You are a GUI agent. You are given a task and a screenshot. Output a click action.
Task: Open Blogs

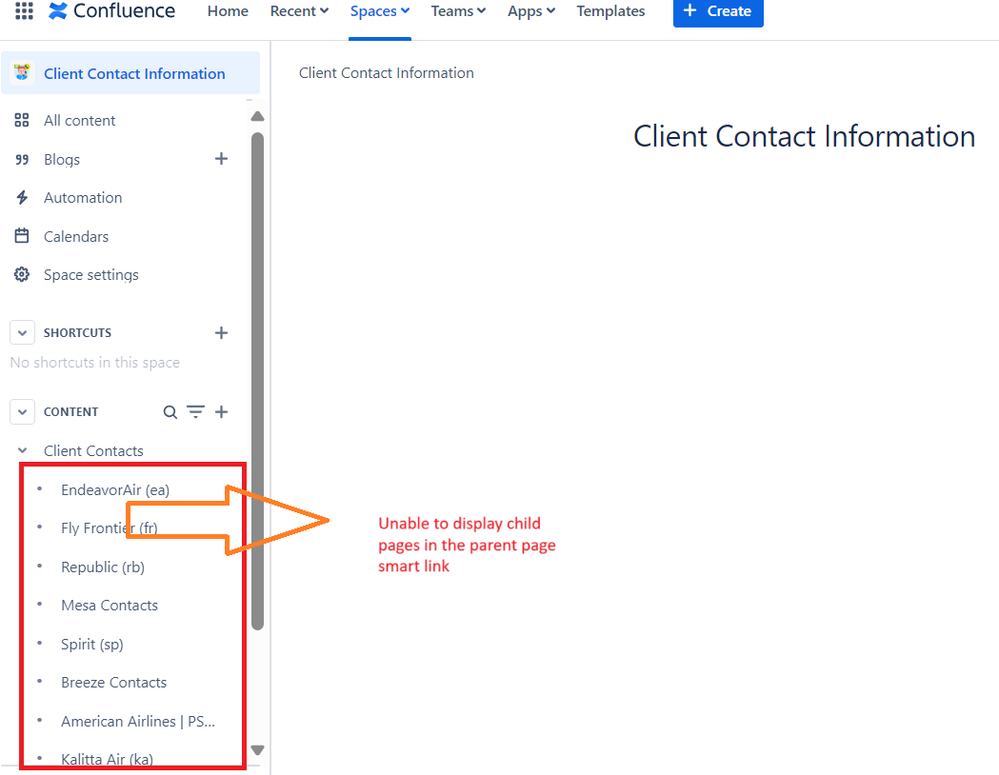(62, 159)
